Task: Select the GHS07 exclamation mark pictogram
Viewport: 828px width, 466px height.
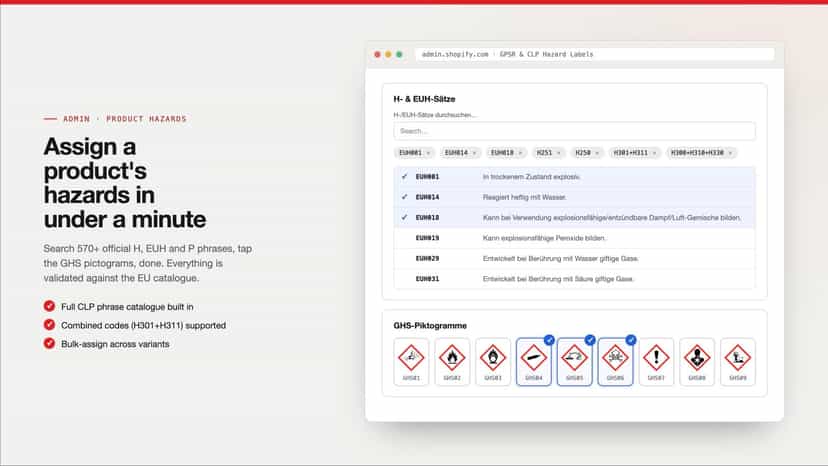Action: point(656,362)
